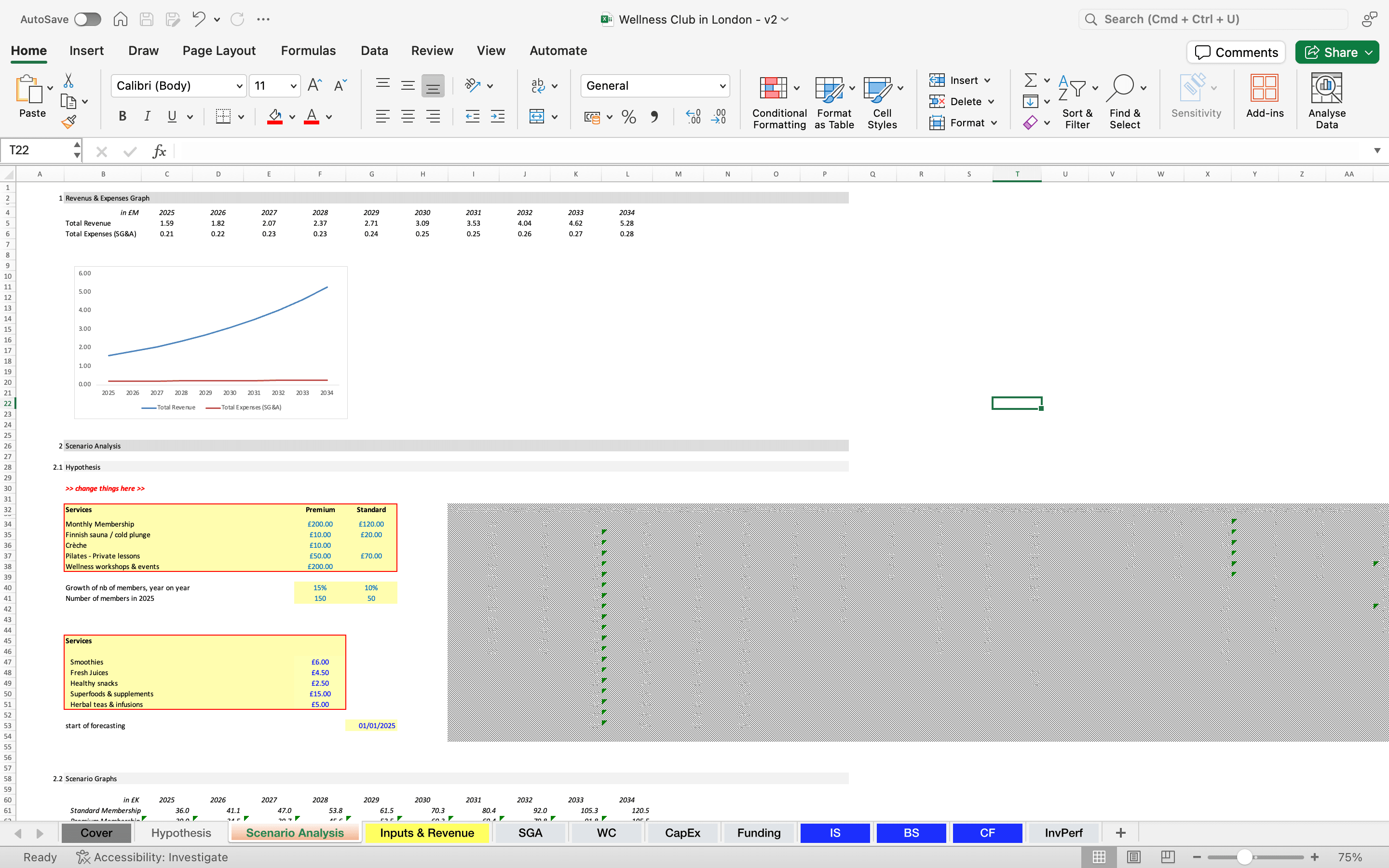Toggle Underline formatting

(x=172, y=117)
